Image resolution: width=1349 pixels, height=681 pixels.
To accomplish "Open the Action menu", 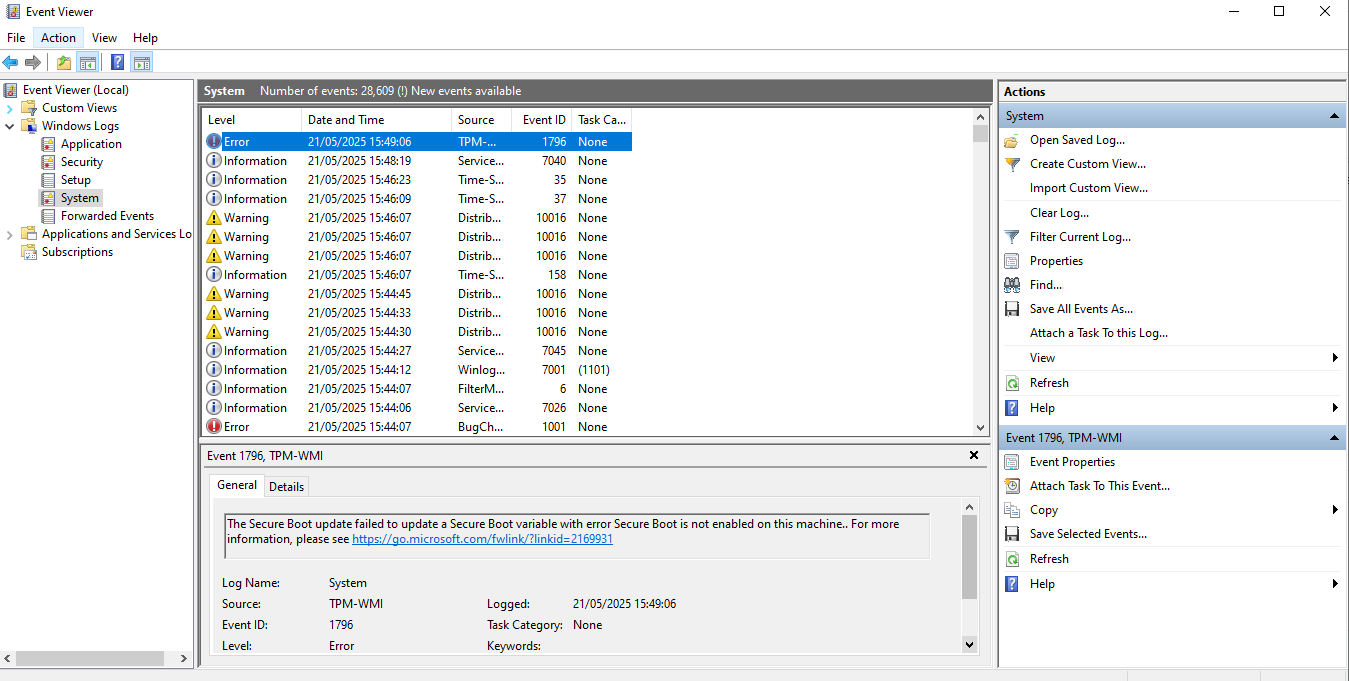I will click(x=58, y=38).
